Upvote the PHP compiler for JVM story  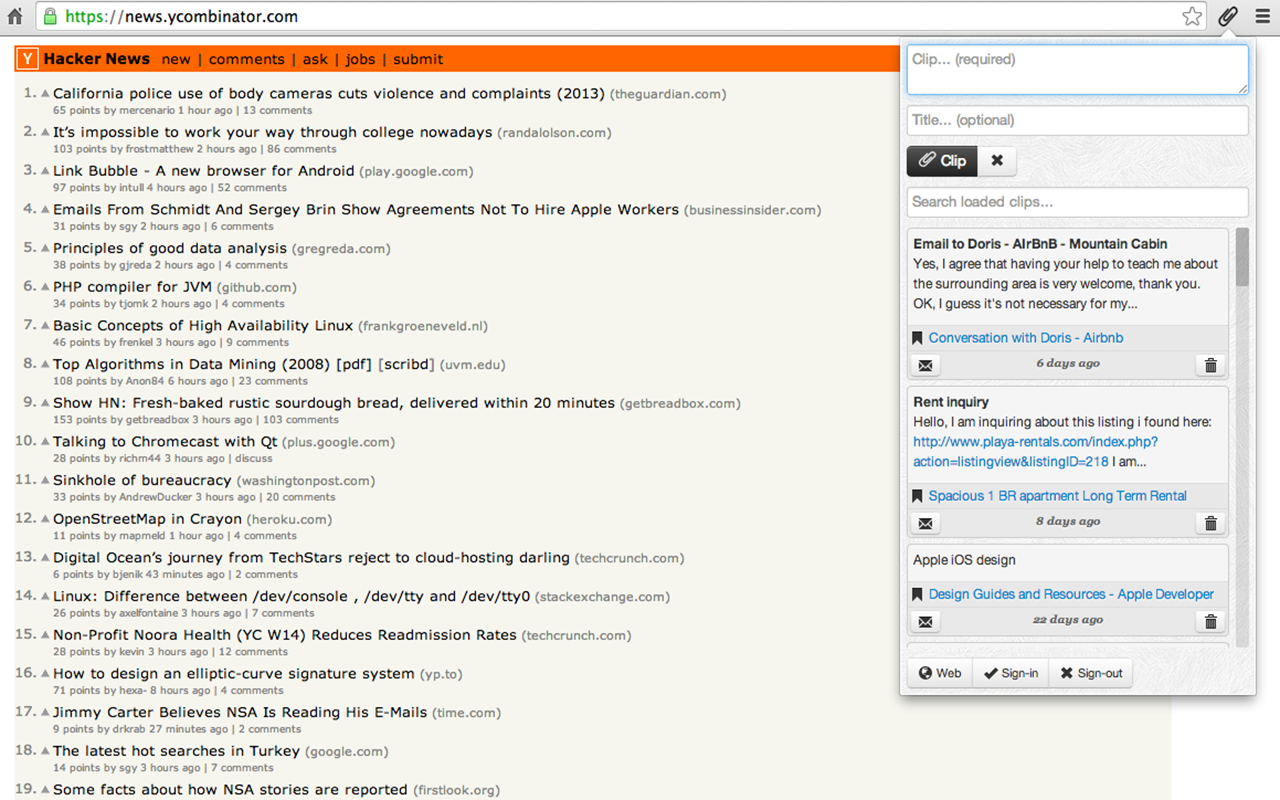(x=45, y=287)
